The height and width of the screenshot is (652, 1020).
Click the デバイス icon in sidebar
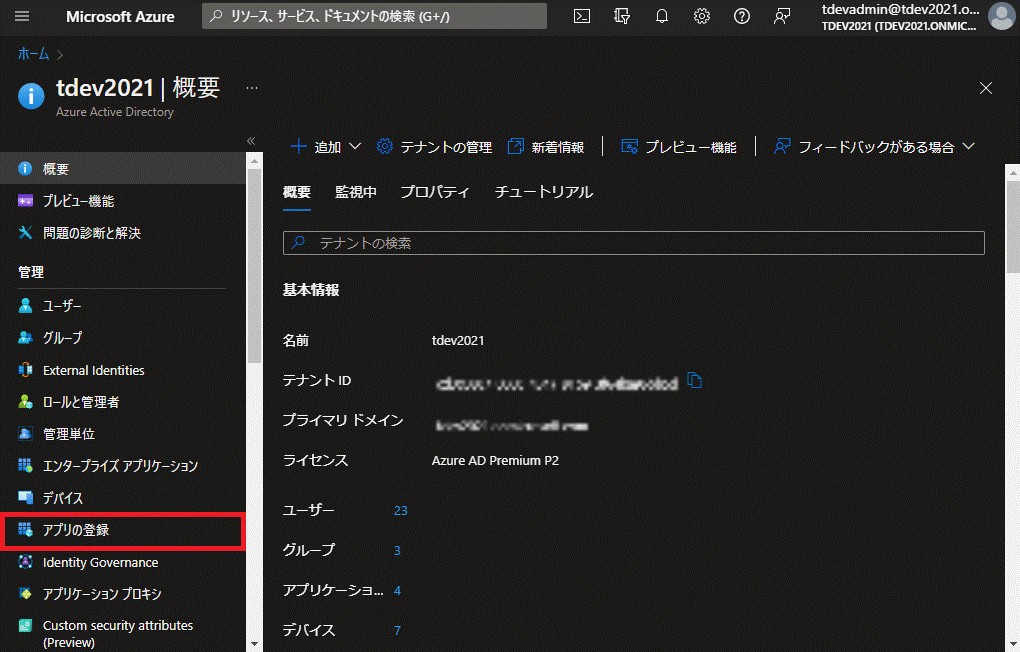[x=25, y=498]
